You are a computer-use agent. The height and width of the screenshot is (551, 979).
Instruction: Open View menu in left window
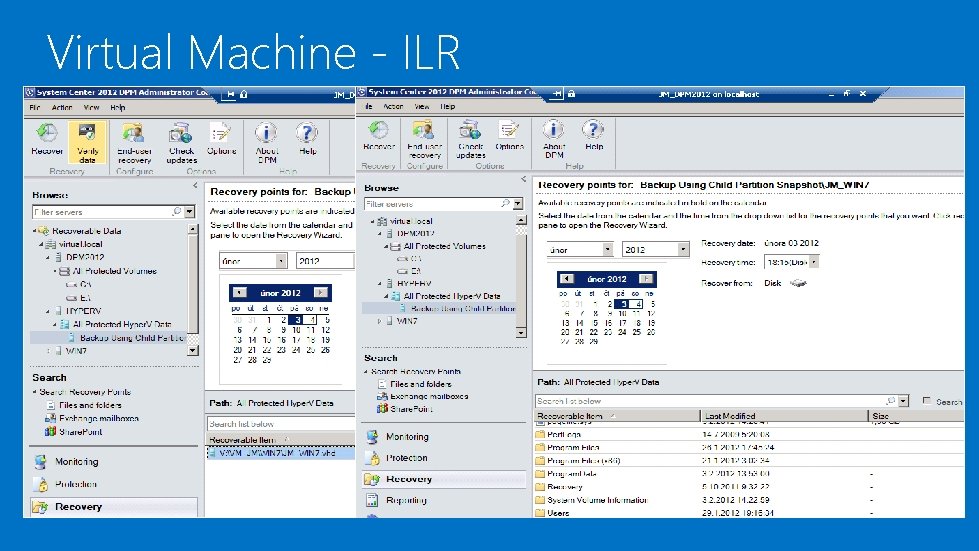pos(92,107)
